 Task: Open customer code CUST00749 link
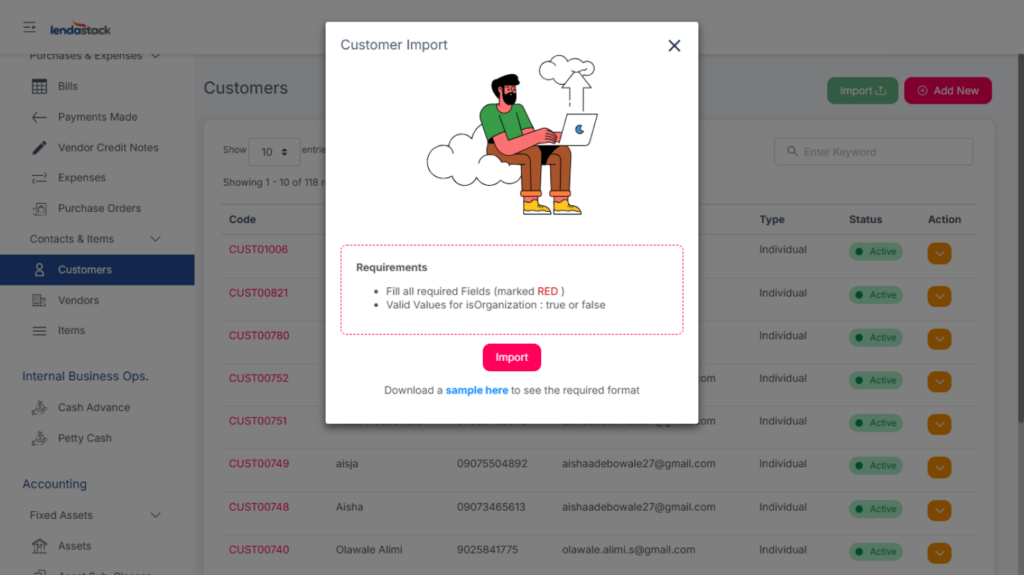coord(259,464)
